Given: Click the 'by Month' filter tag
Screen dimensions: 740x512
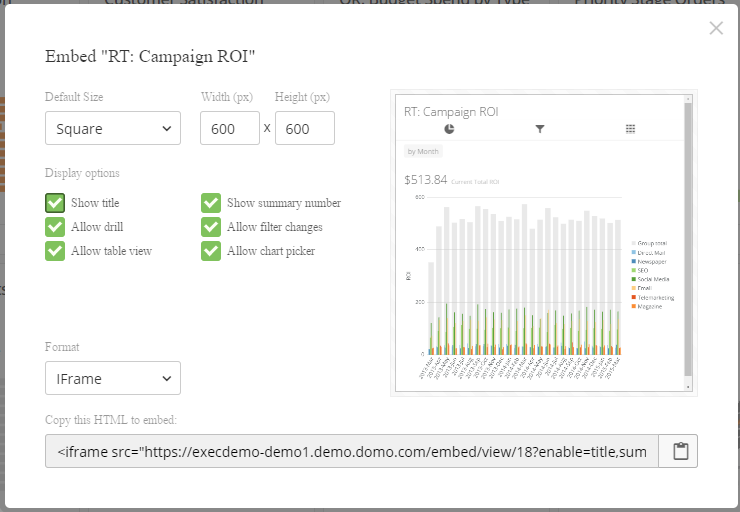Looking at the screenshot, I should click(423, 151).
